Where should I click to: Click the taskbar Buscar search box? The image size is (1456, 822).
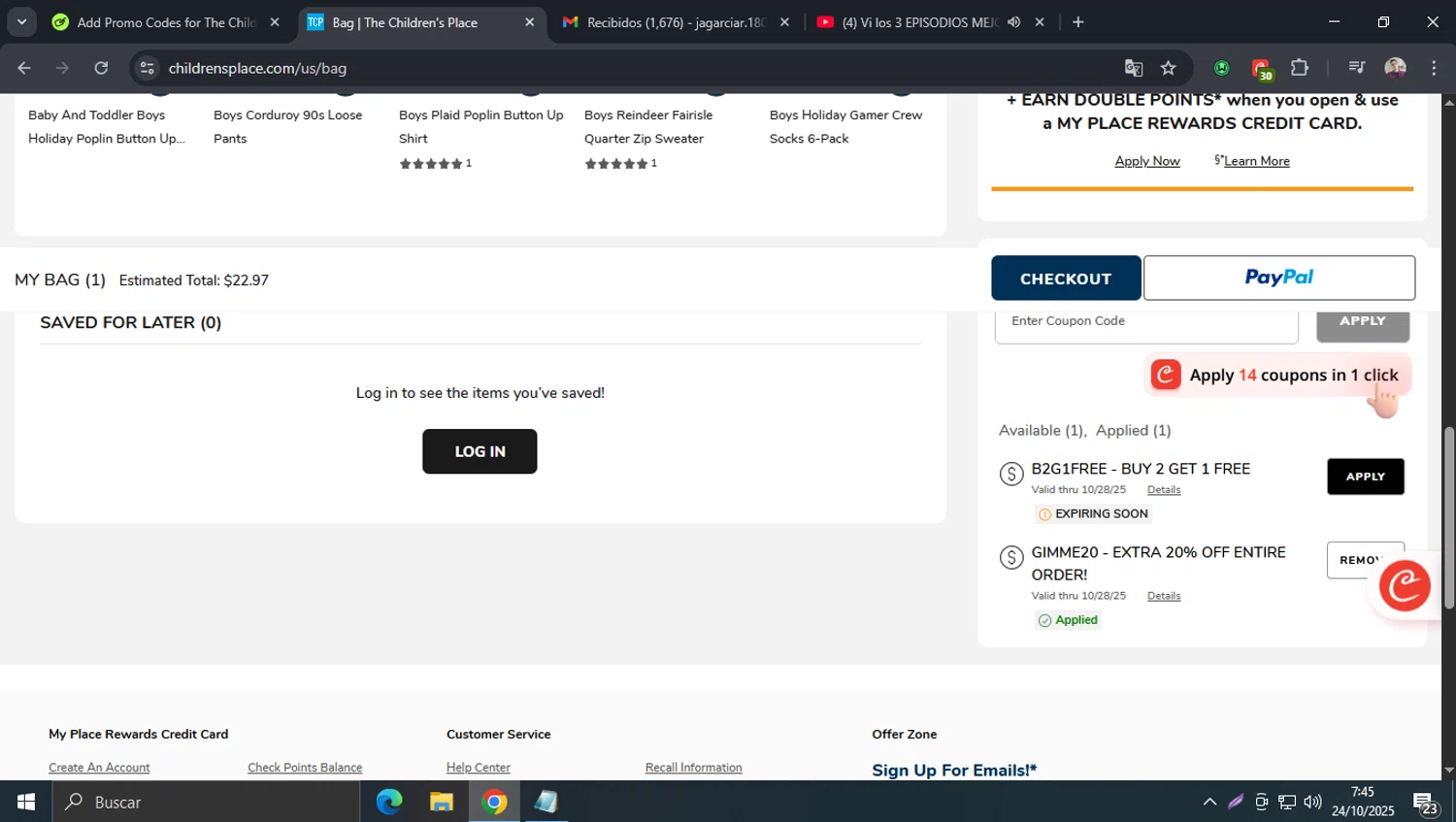206,802
